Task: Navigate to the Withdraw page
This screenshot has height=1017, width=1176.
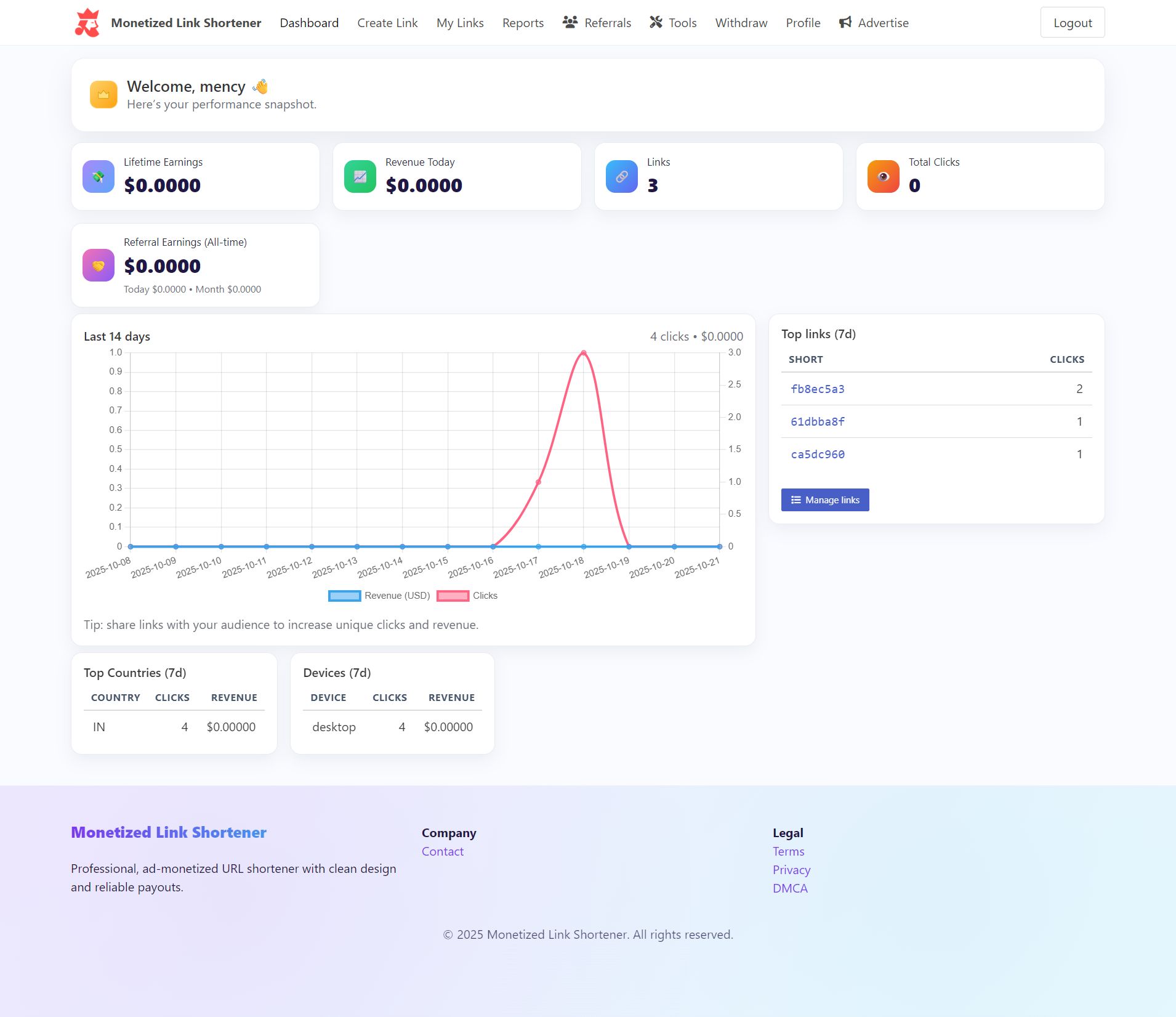Action: tap(741, 23)
